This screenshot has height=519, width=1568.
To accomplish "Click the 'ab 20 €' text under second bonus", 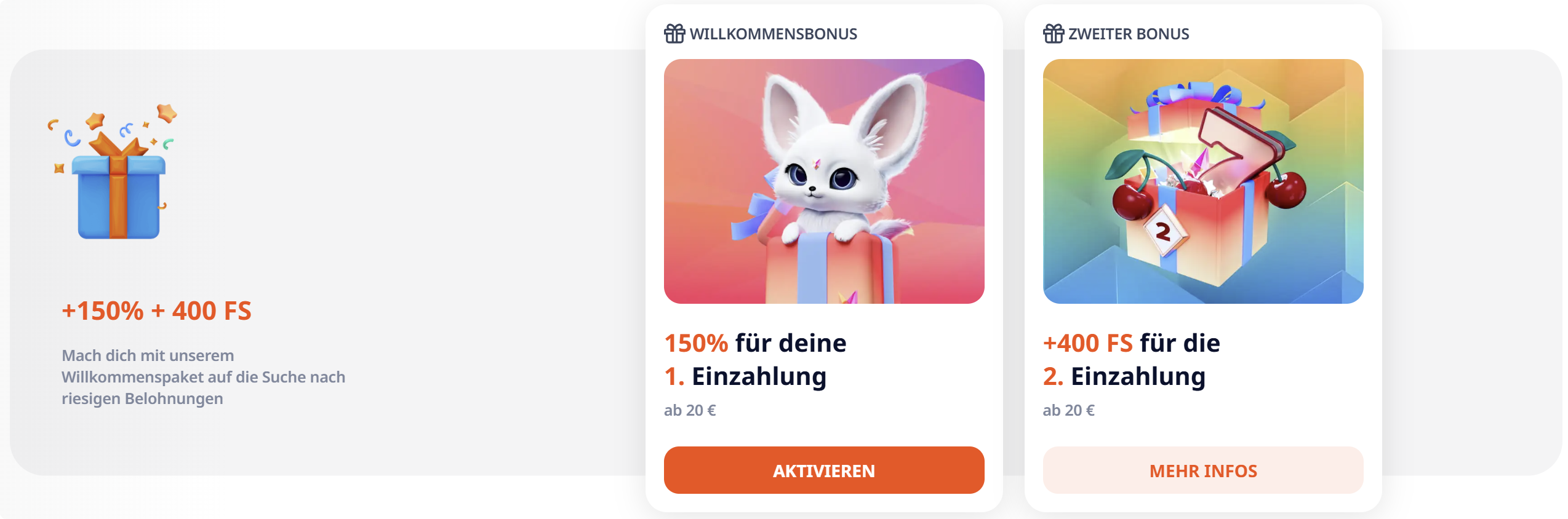I will point(1069,410).
